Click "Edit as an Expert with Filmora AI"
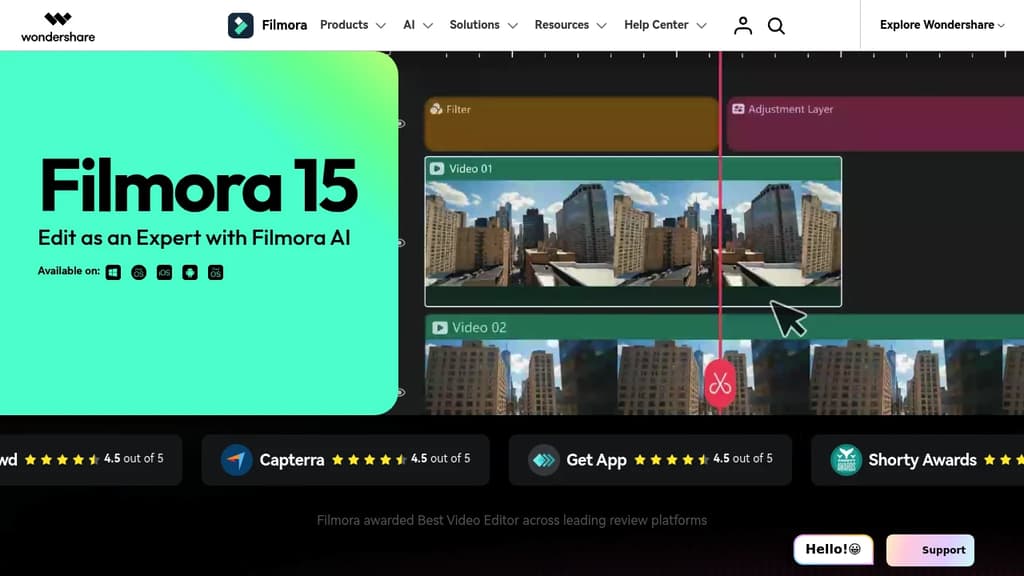1024x576 pixels. click(x=194, y=238)
